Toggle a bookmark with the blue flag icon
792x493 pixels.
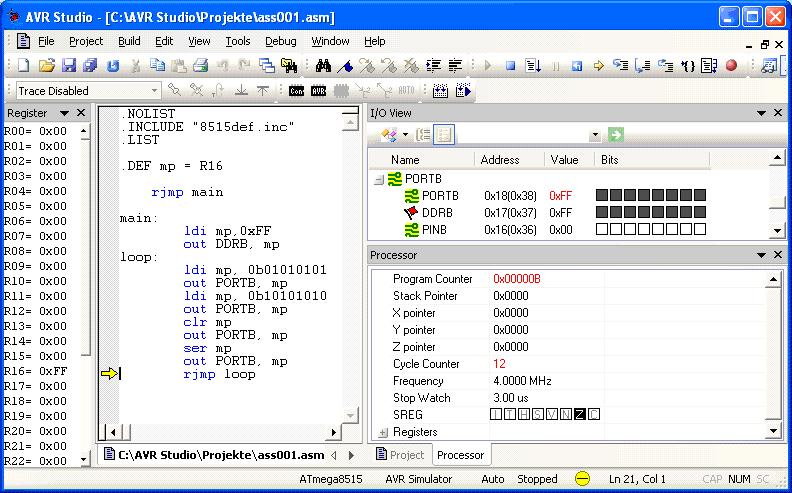345,66
